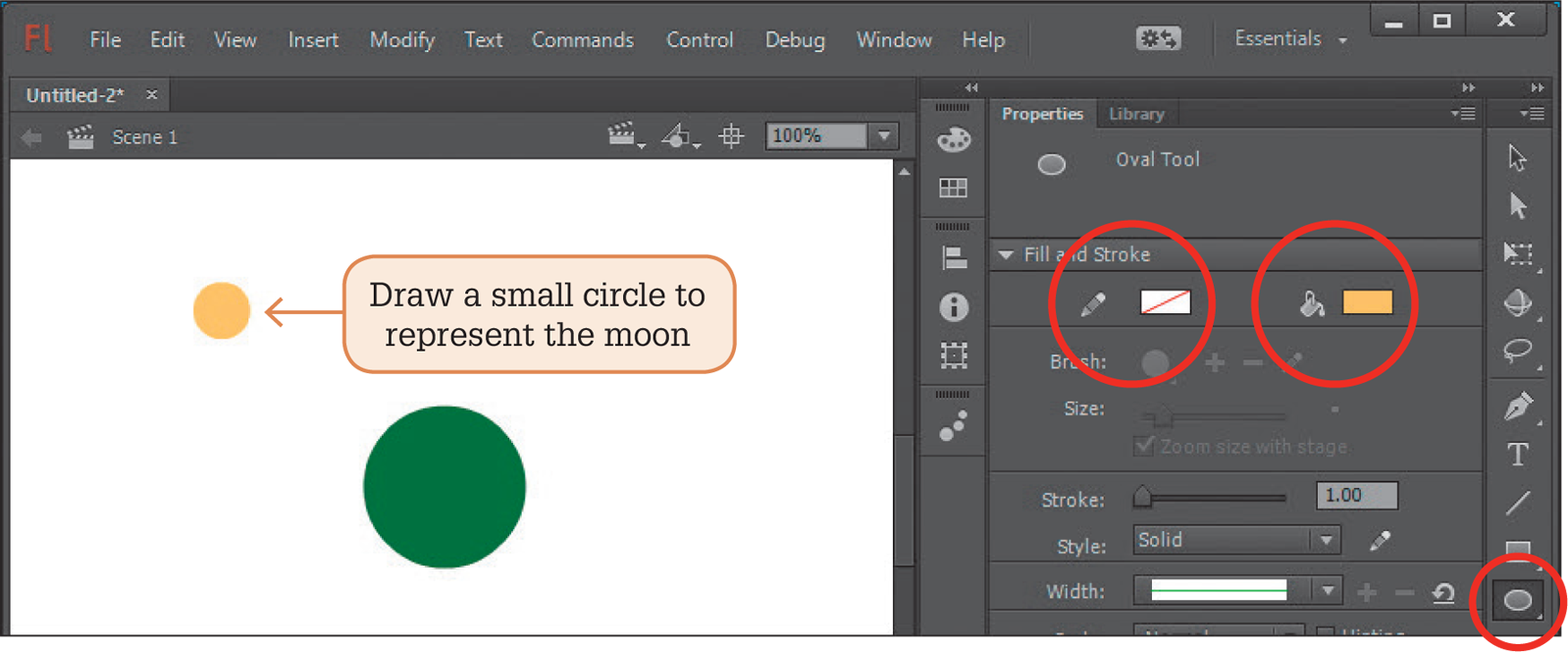Select the Subselection tool

pos(1517,205)
